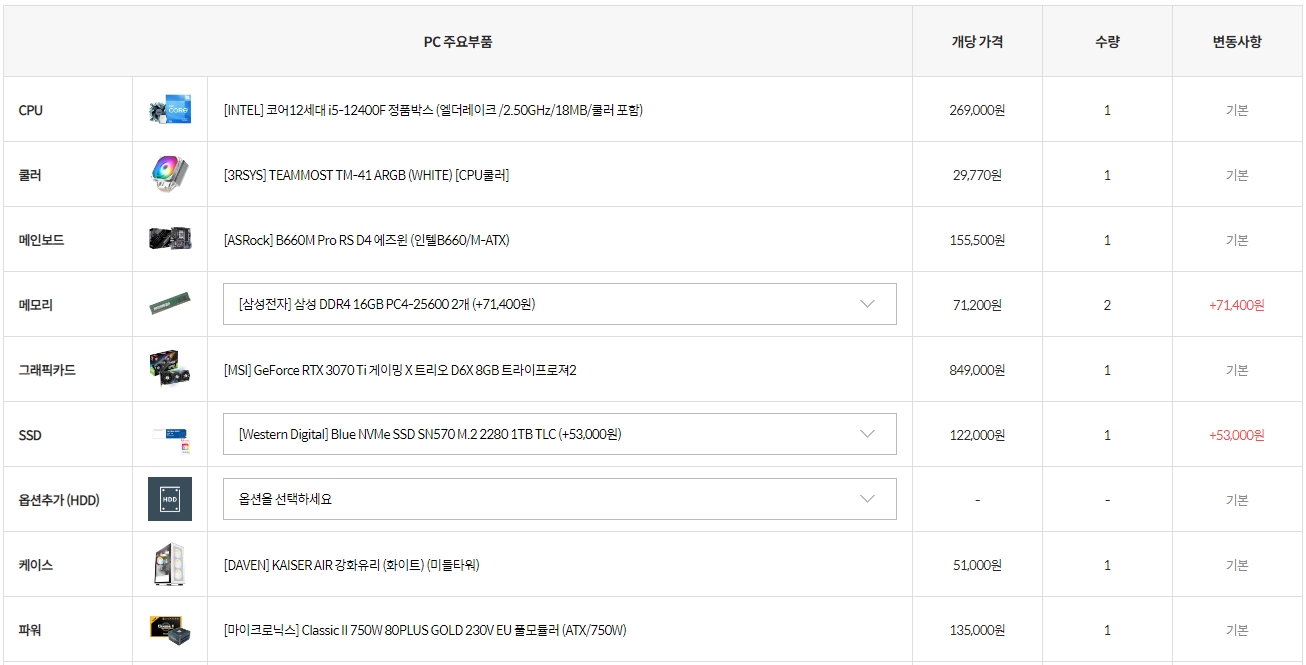Select the DAVEN KAISER AIR case thumbnail

(x=169, y=565)
